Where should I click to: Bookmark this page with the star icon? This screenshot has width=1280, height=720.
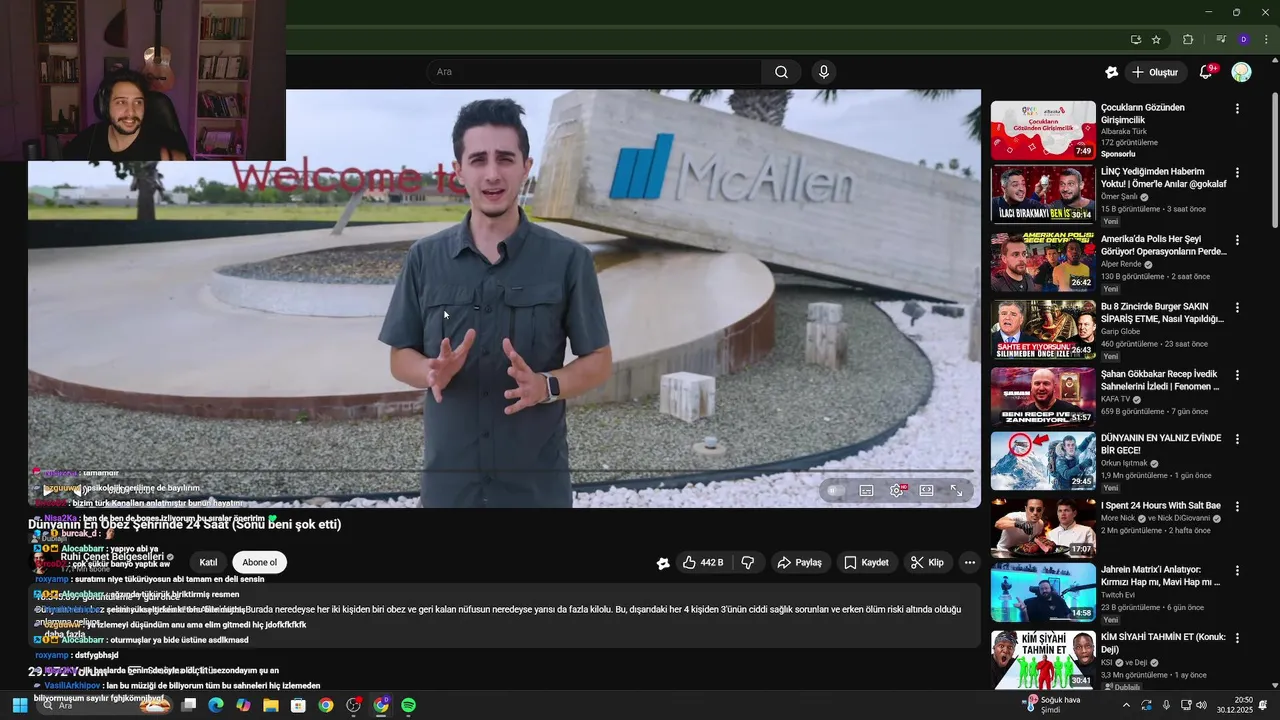(1156, 40)
